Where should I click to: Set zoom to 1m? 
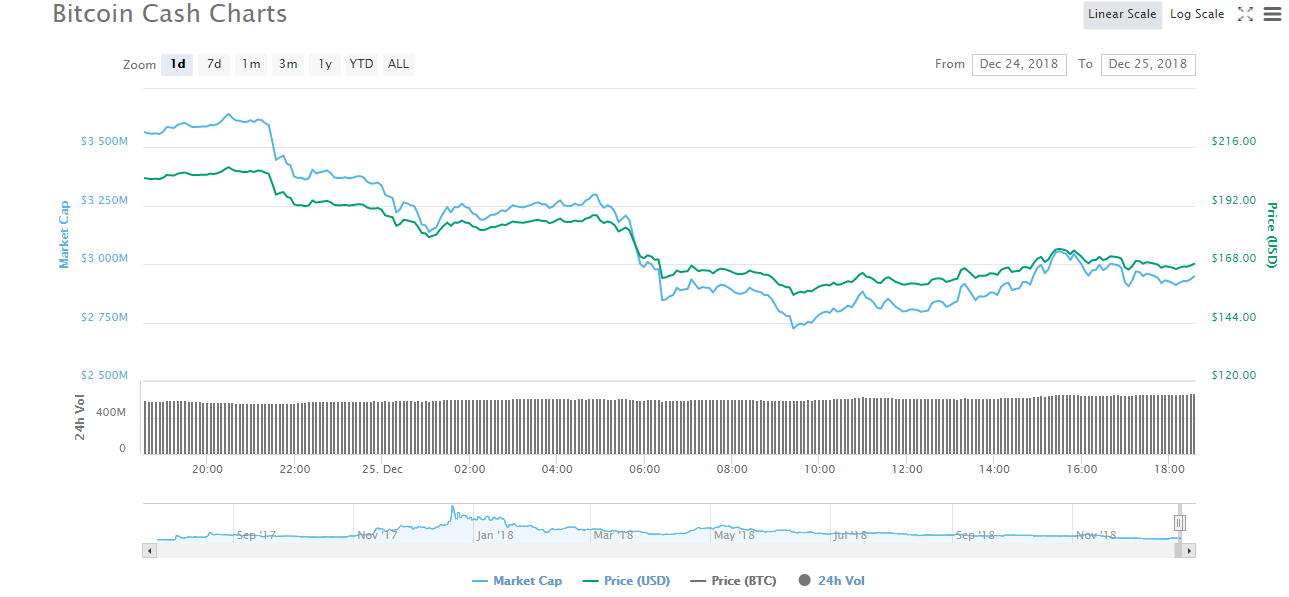click(250, 64)
